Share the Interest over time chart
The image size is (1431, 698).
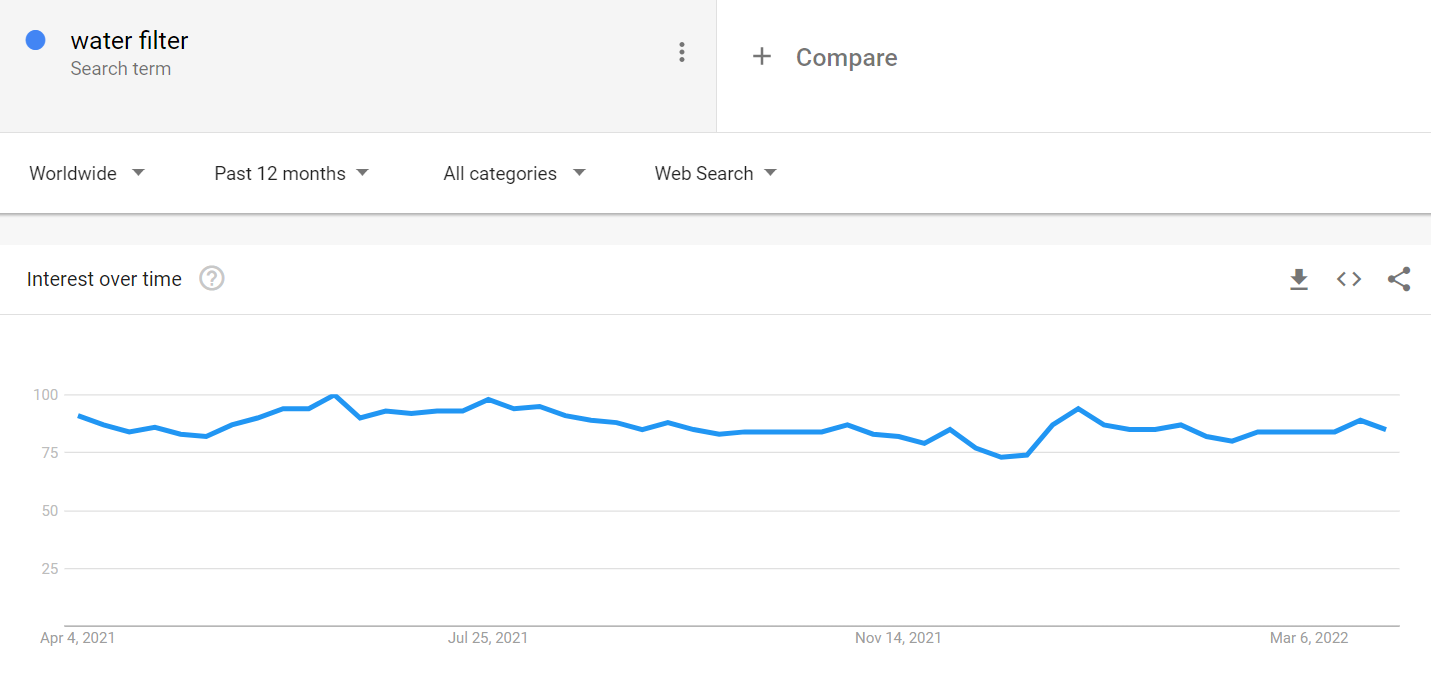[1399, 279]
